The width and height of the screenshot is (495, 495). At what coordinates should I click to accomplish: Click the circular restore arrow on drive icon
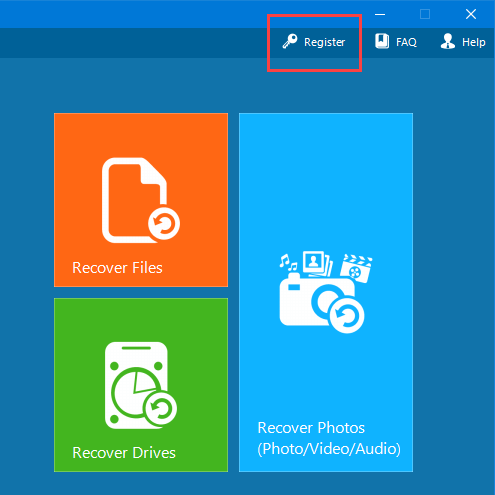coord(160,408)
